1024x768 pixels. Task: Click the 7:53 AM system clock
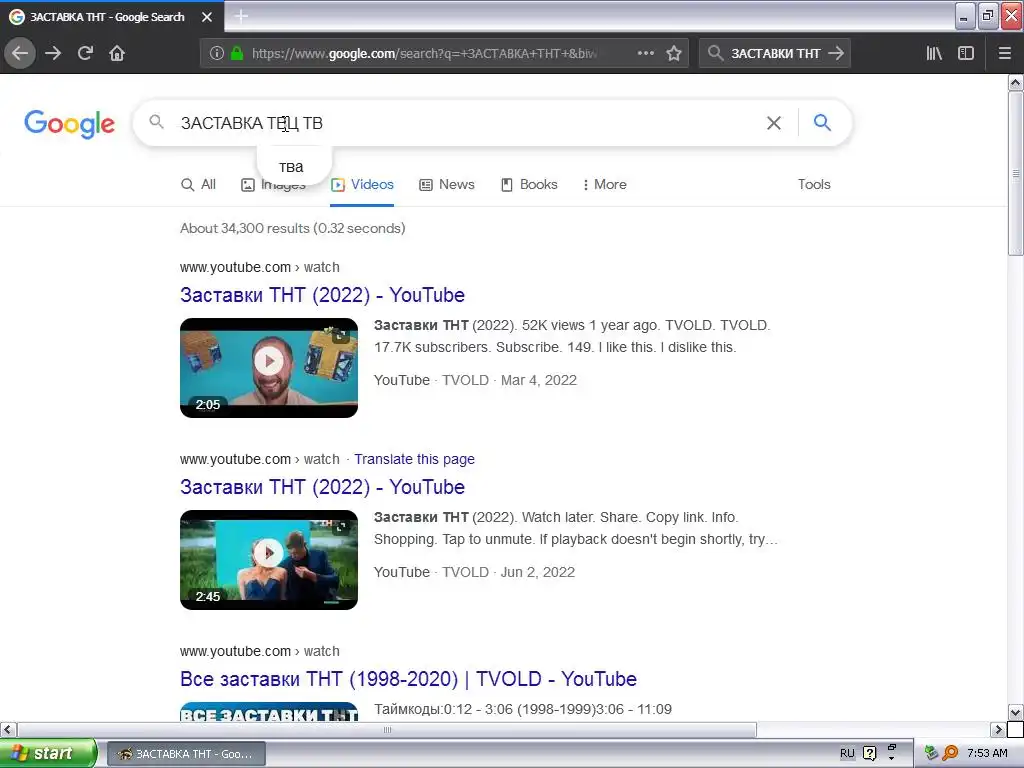pos(987,754)
